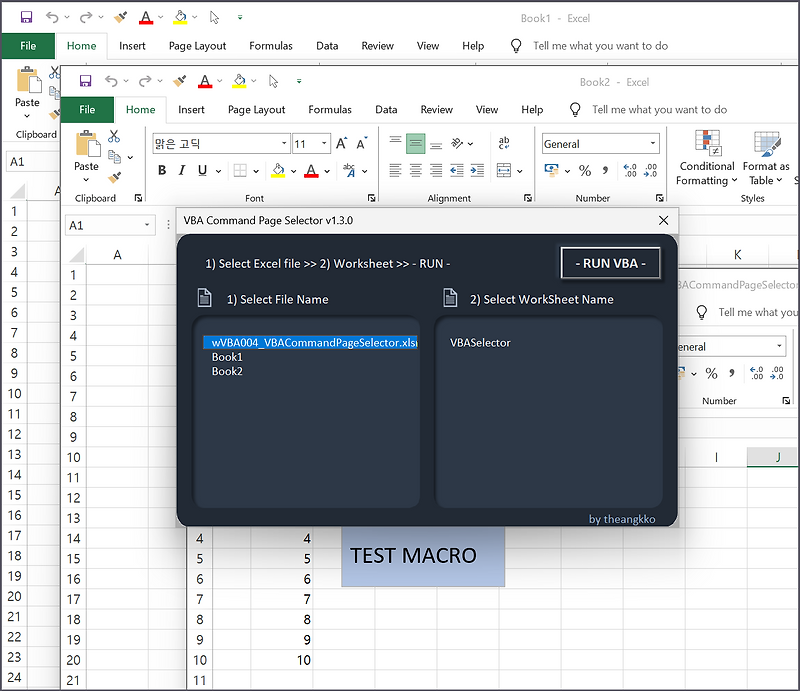The width and height of the screenshot is (800, 691).
Task: Switch to the Formulas ribbon tab
Action: (x=330, y=110)
